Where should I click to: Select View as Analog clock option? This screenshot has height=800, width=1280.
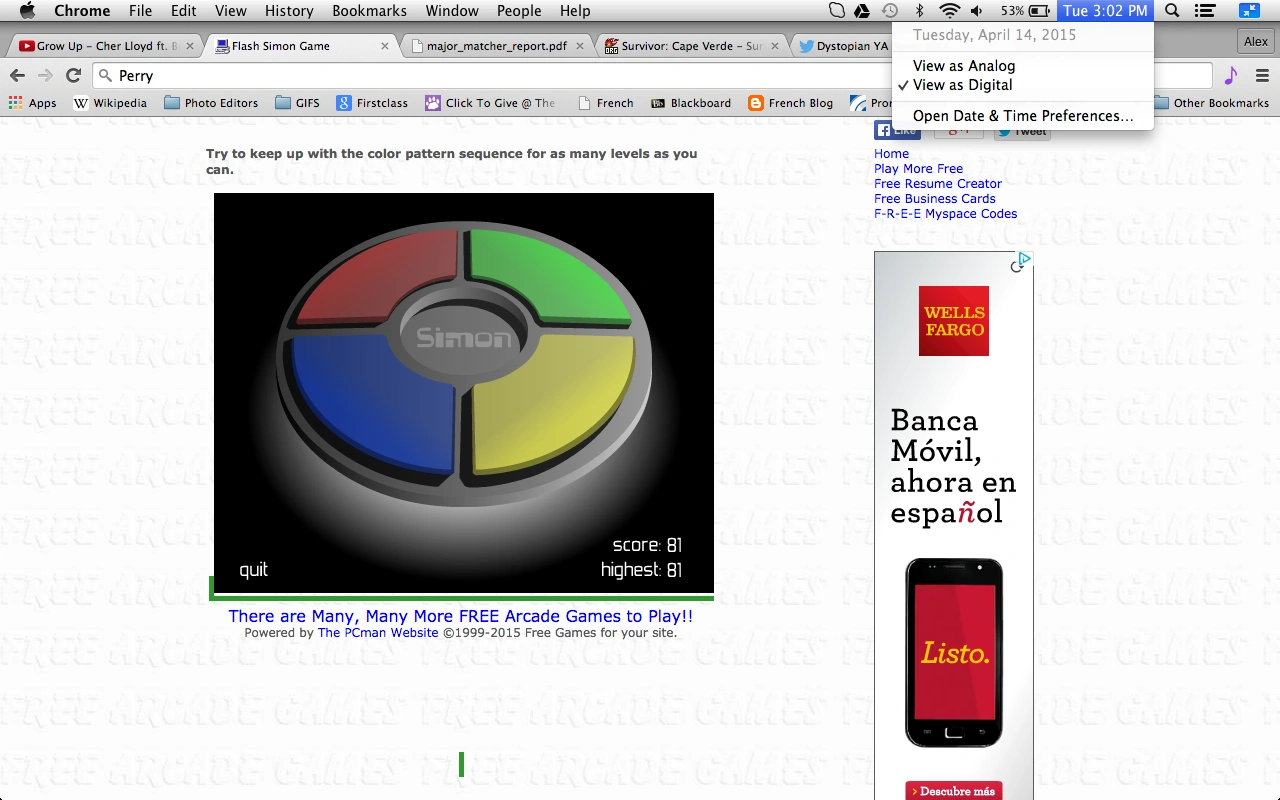[963, 66]
